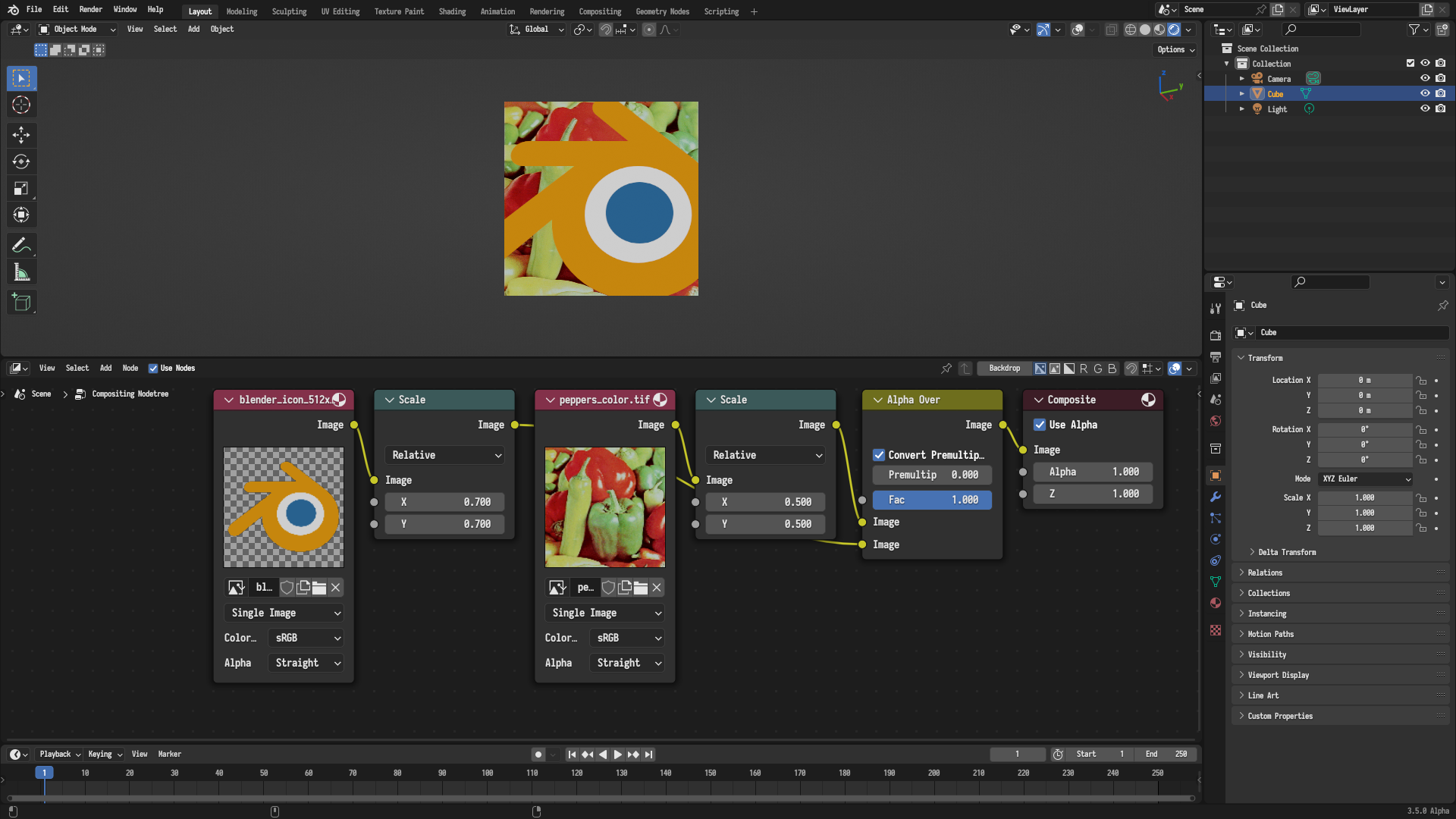Switch to the Shading workspace tab

[452, 11]
